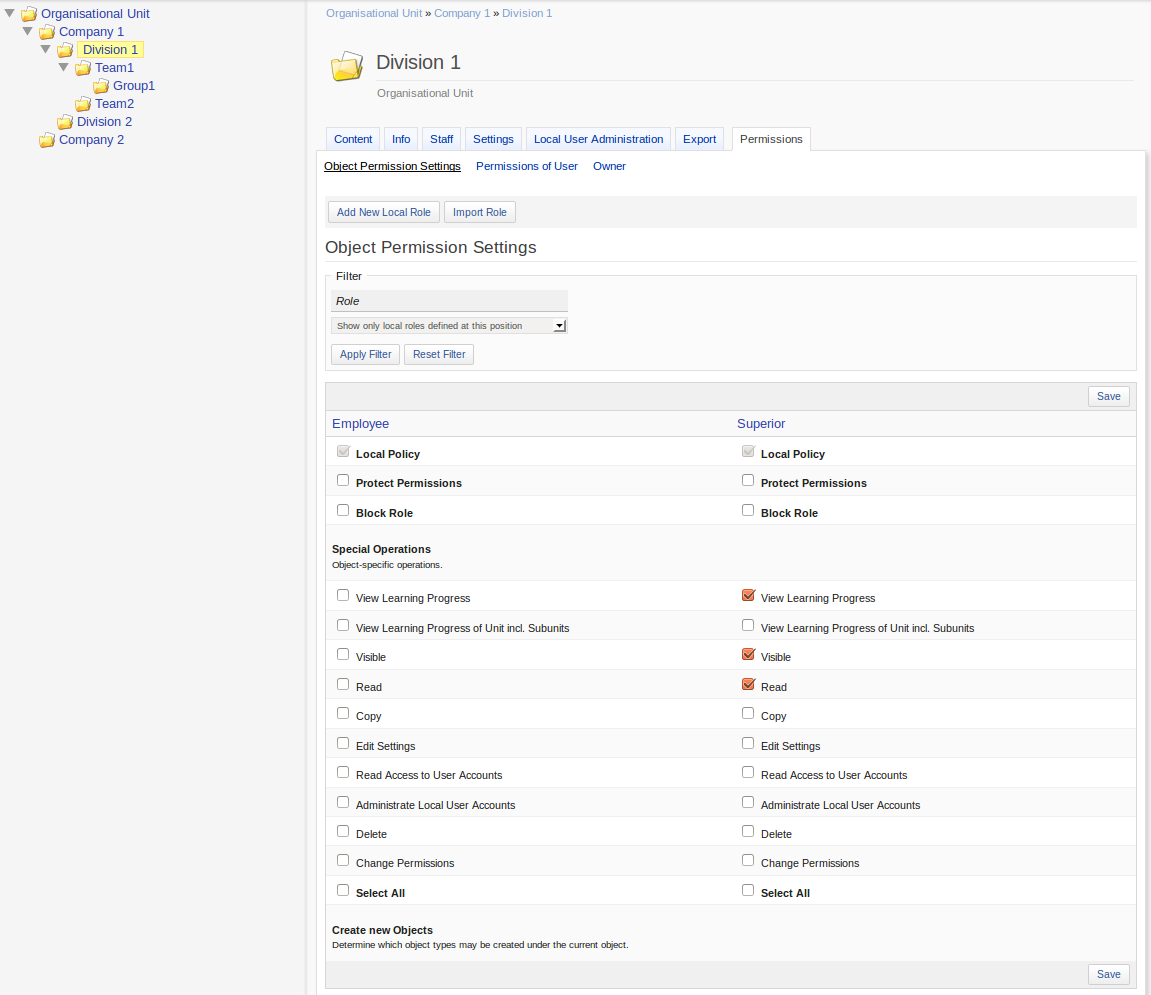Open the Role filter dropdown
The width and height of the screenshot is (1151, 995).
point(449,326)
